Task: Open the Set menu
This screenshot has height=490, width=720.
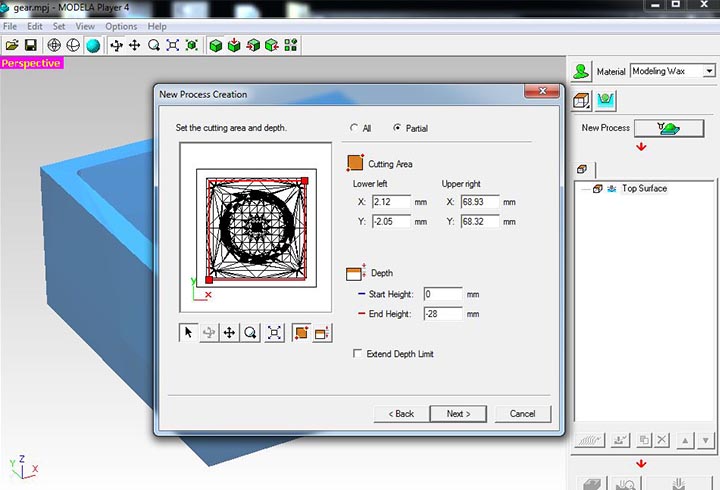Action: 59,26
